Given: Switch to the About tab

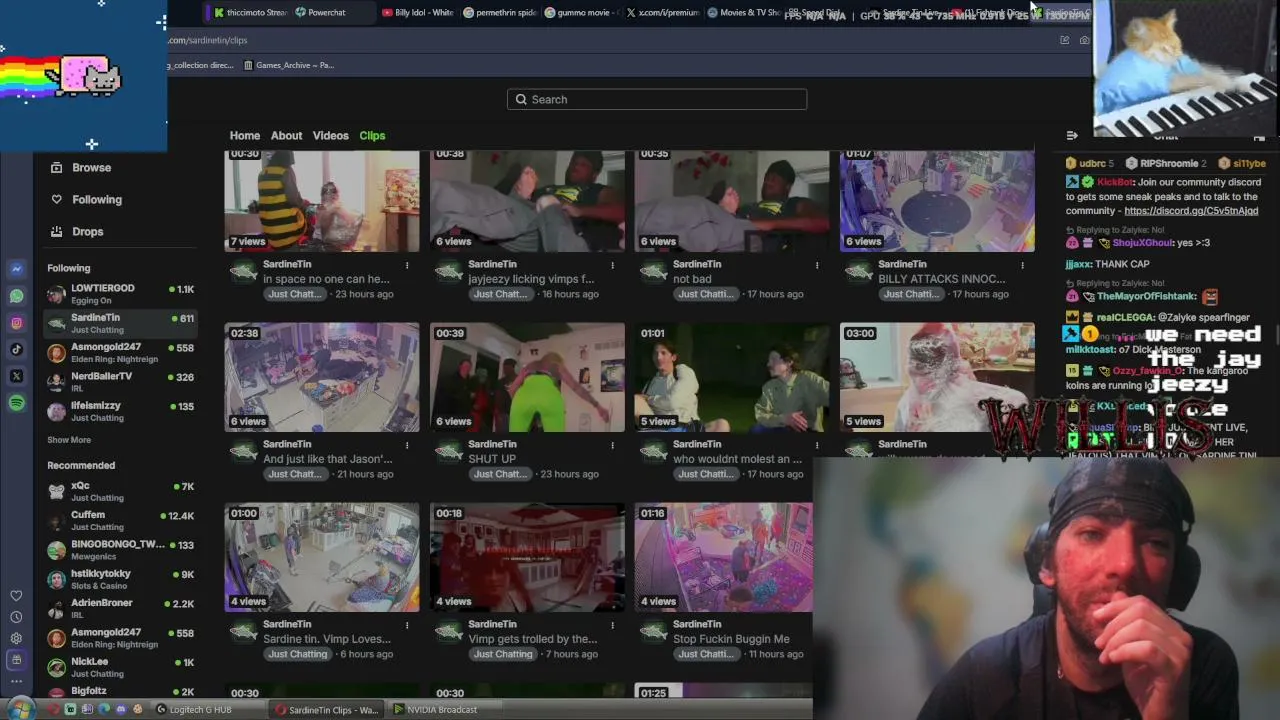Looking at the screenshot, I should (x=286, y=136).
